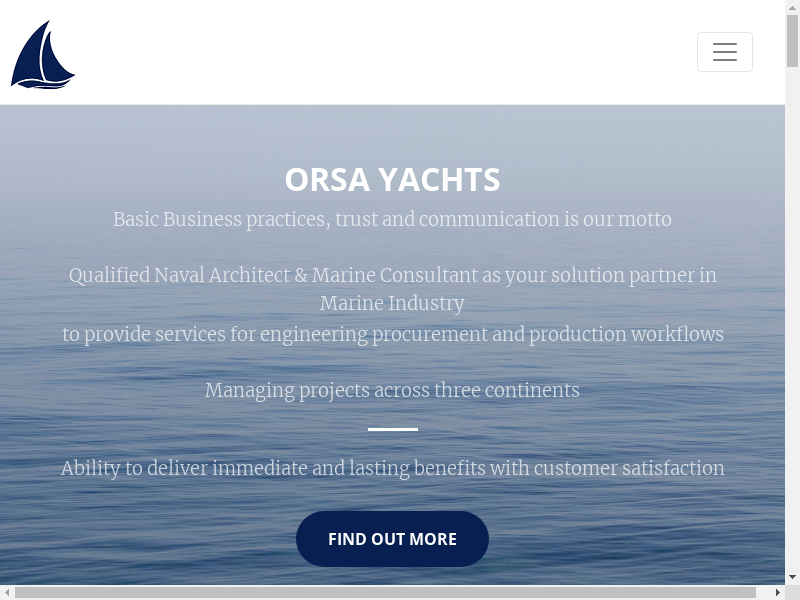800x600 pixels.
Task: Click the blank header area beside the logo
Action: point(380,52)
